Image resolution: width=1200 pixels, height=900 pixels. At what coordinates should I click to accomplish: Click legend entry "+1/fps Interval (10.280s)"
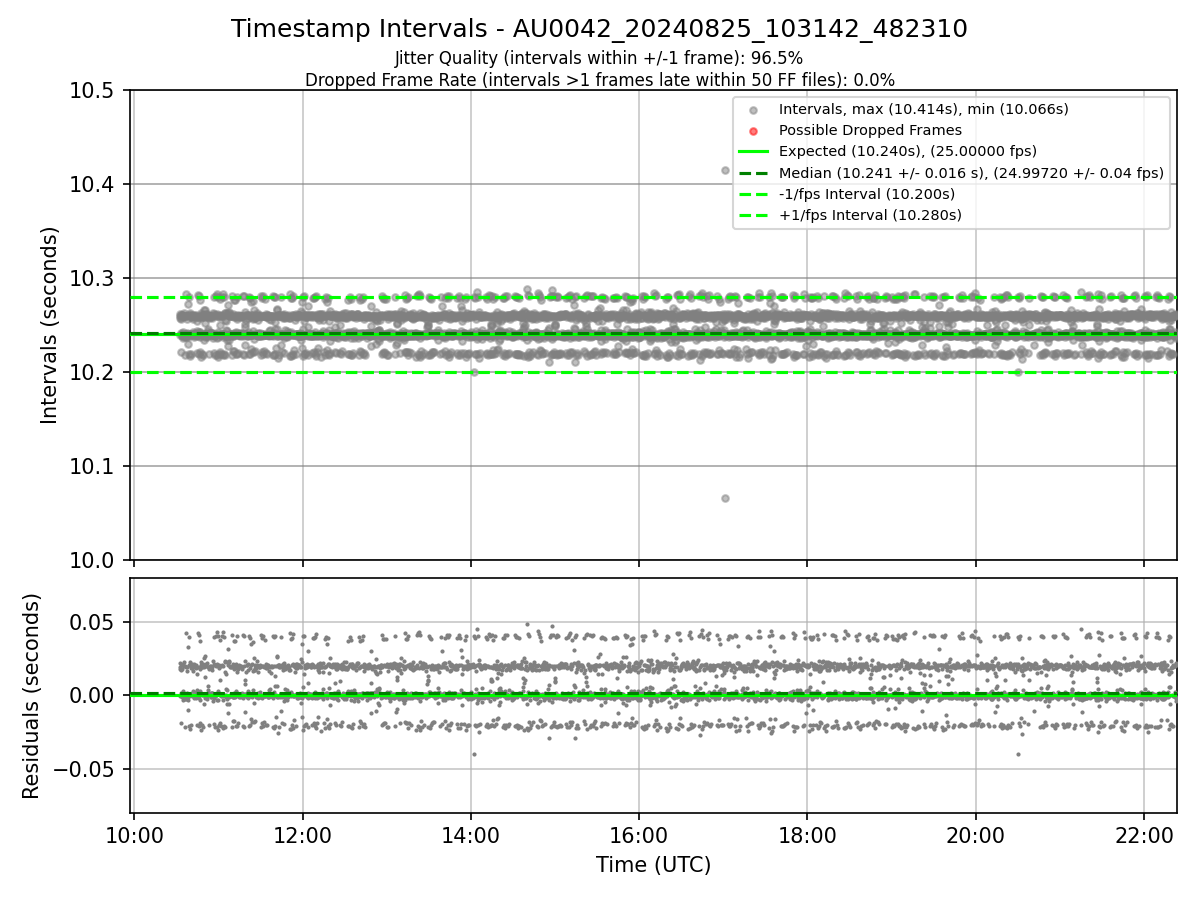point(870,215)
